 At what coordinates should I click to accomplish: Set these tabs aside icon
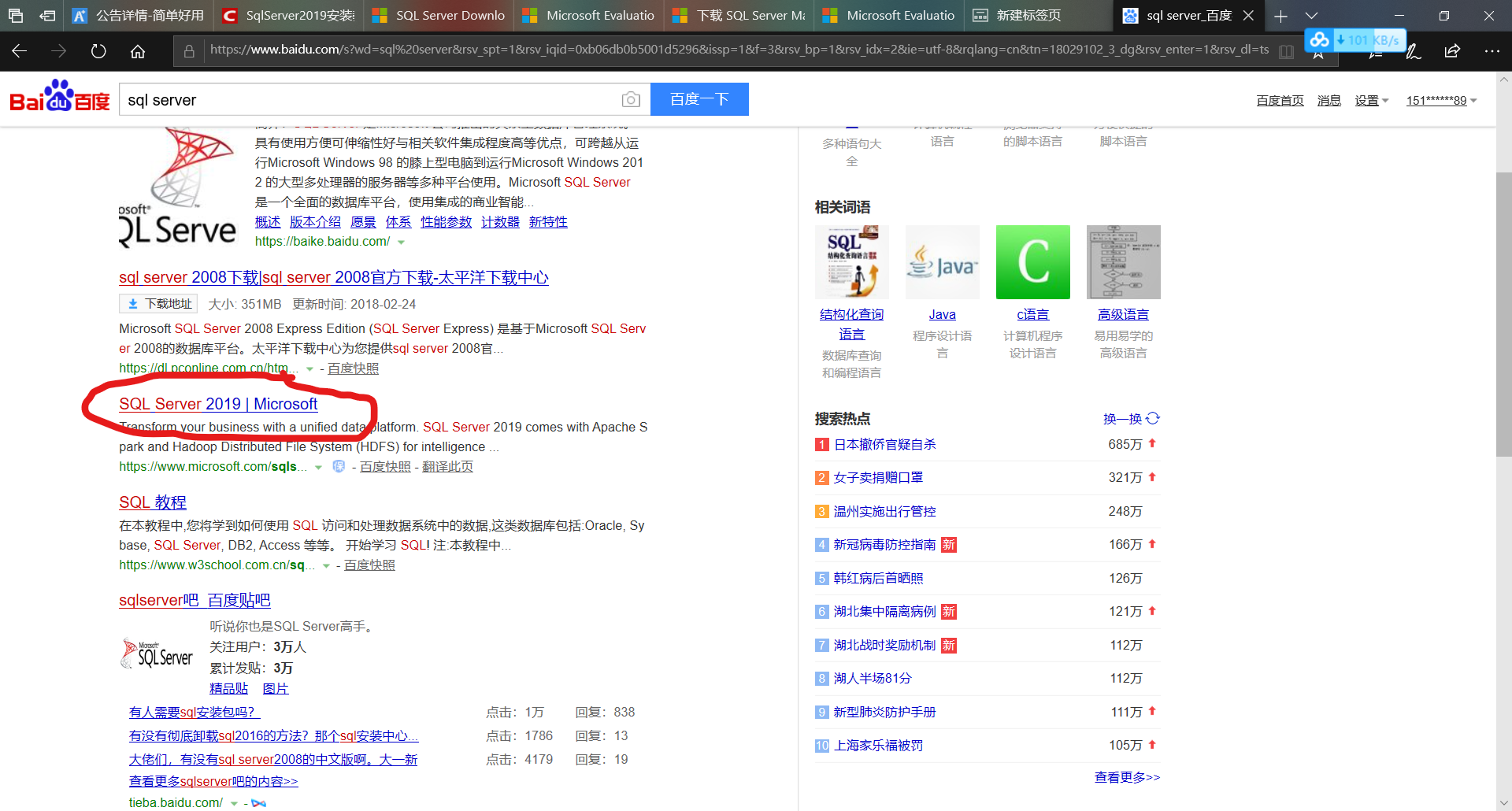(48, 15)
